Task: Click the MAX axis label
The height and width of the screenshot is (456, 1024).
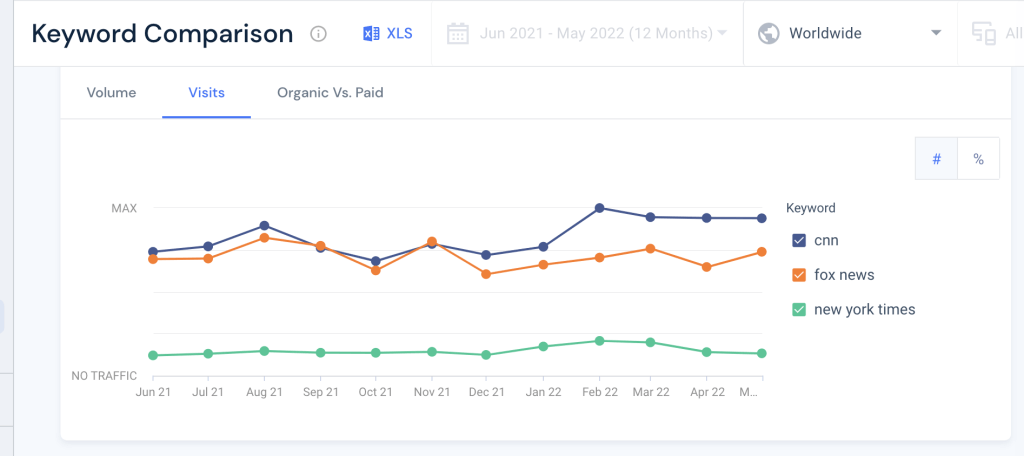Action: pyautogui.click(x=124, y=208)
